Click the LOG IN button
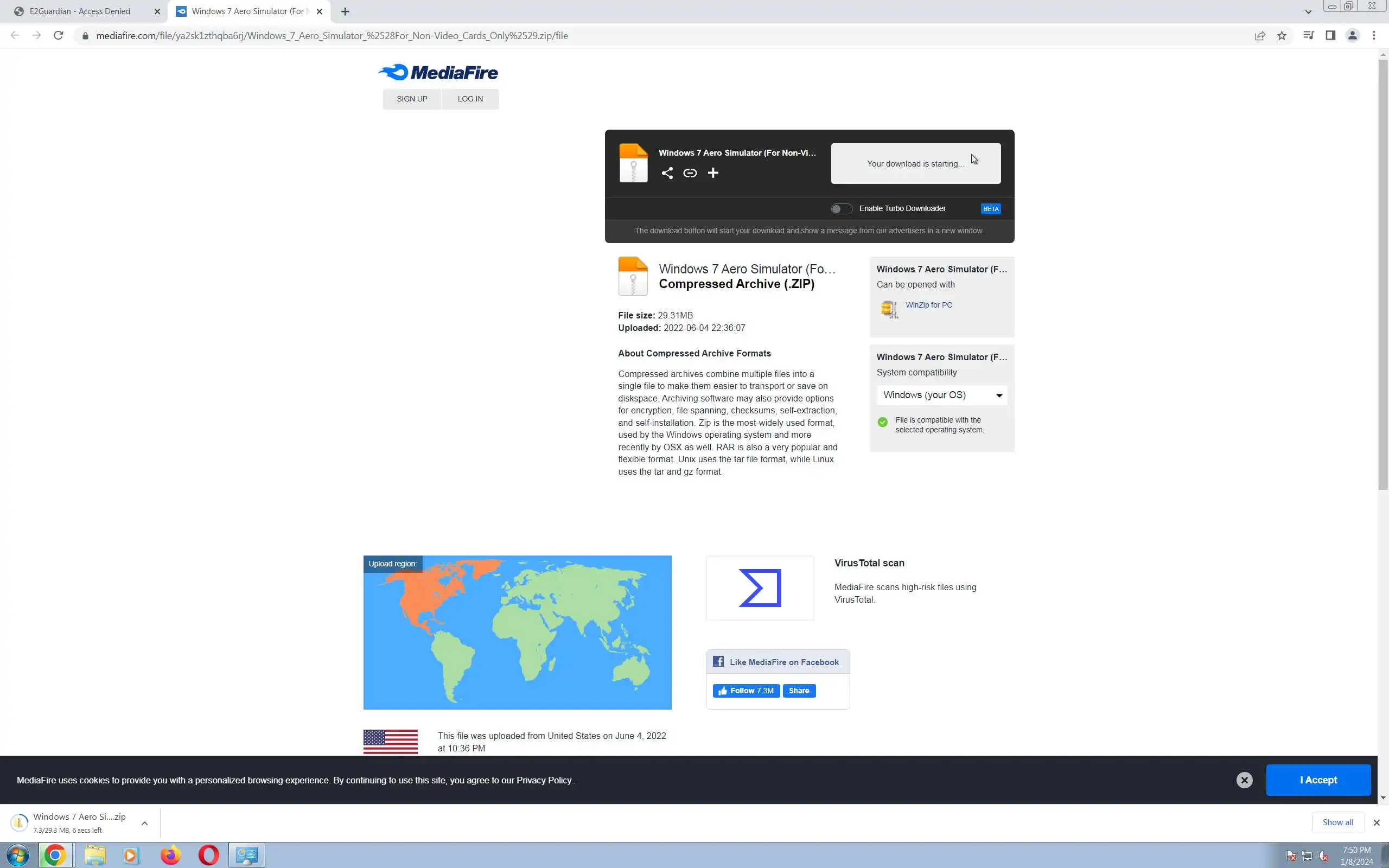This screenshot has height=868, width=1389. coord(470,99)
